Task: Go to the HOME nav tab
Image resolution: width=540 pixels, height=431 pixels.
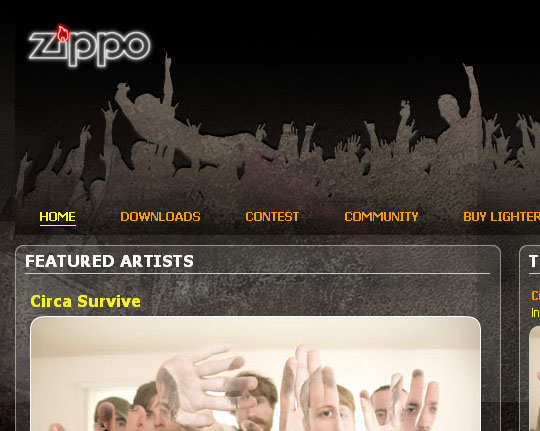Action: point(58,217)
